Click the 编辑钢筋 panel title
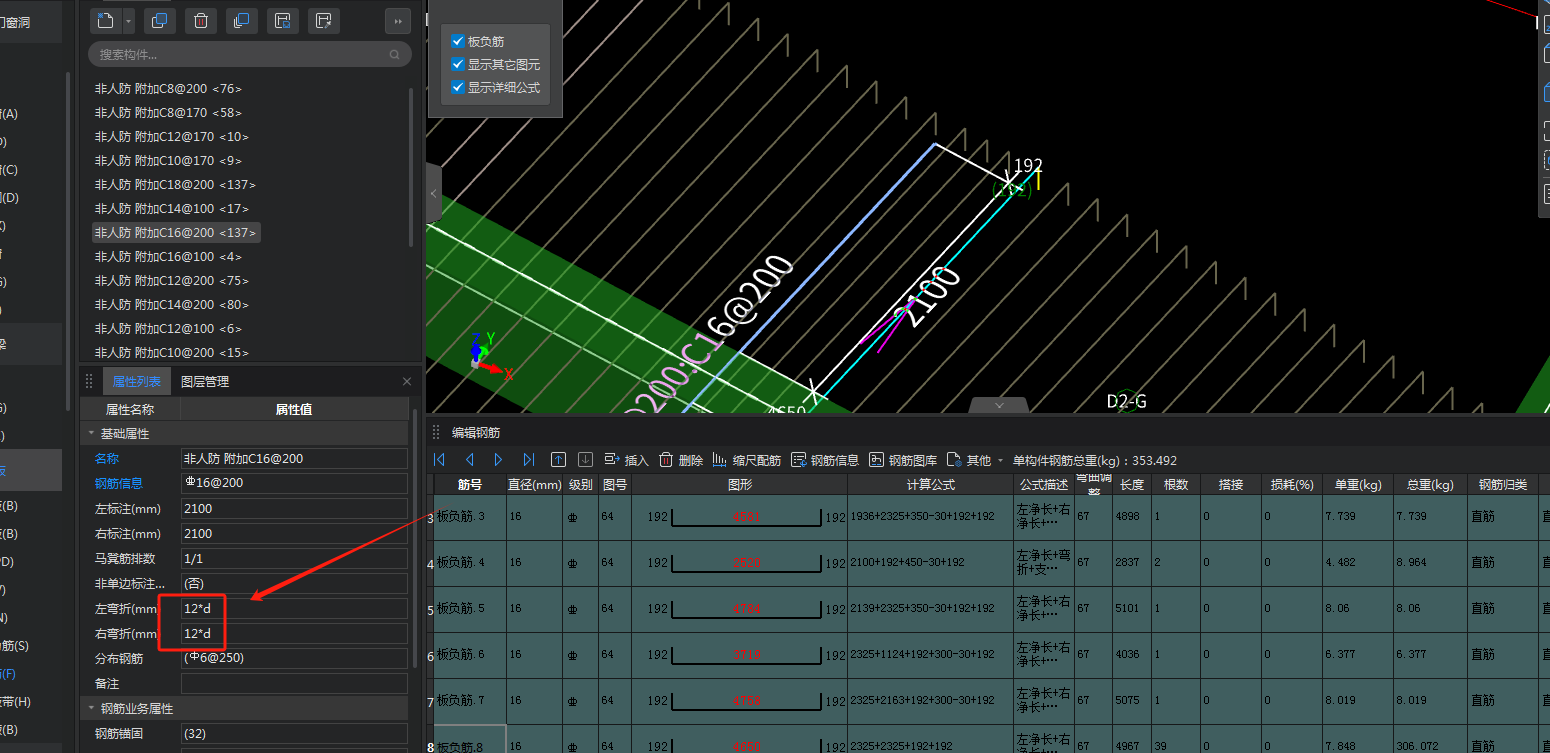1550x753 pixels. pyautogui.click(x=476, y=433)
